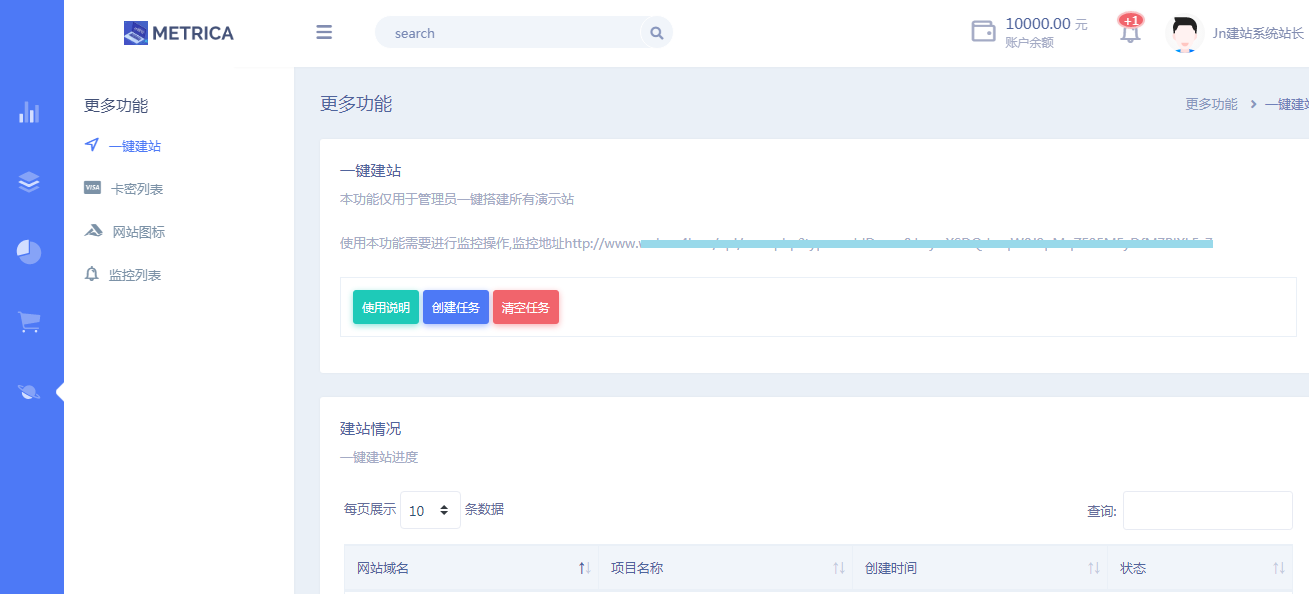Select the bar chart statistics icon in sidebar
This screenshot has height=594, width=1309.
[30, 113]
